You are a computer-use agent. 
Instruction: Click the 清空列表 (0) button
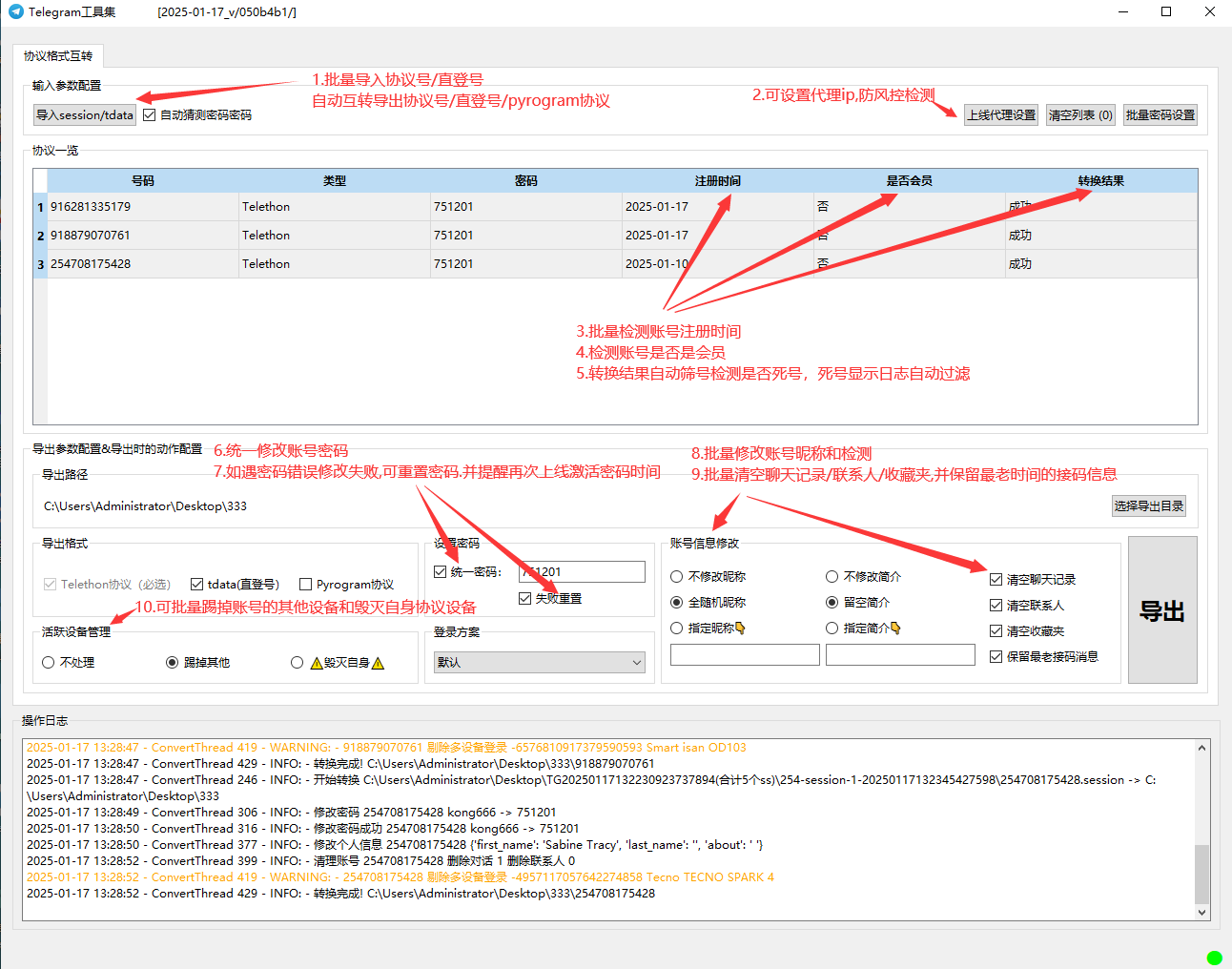pos(1080,115)
